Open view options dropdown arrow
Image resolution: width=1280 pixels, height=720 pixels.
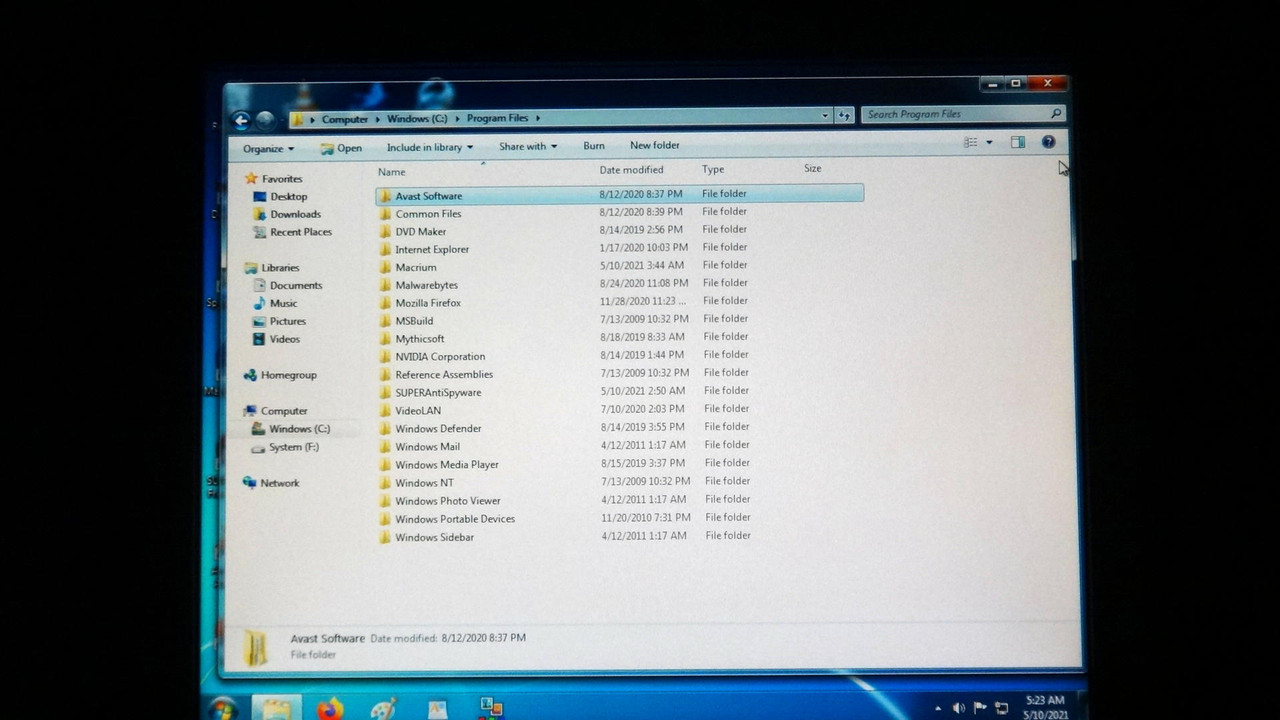[989, 143]
